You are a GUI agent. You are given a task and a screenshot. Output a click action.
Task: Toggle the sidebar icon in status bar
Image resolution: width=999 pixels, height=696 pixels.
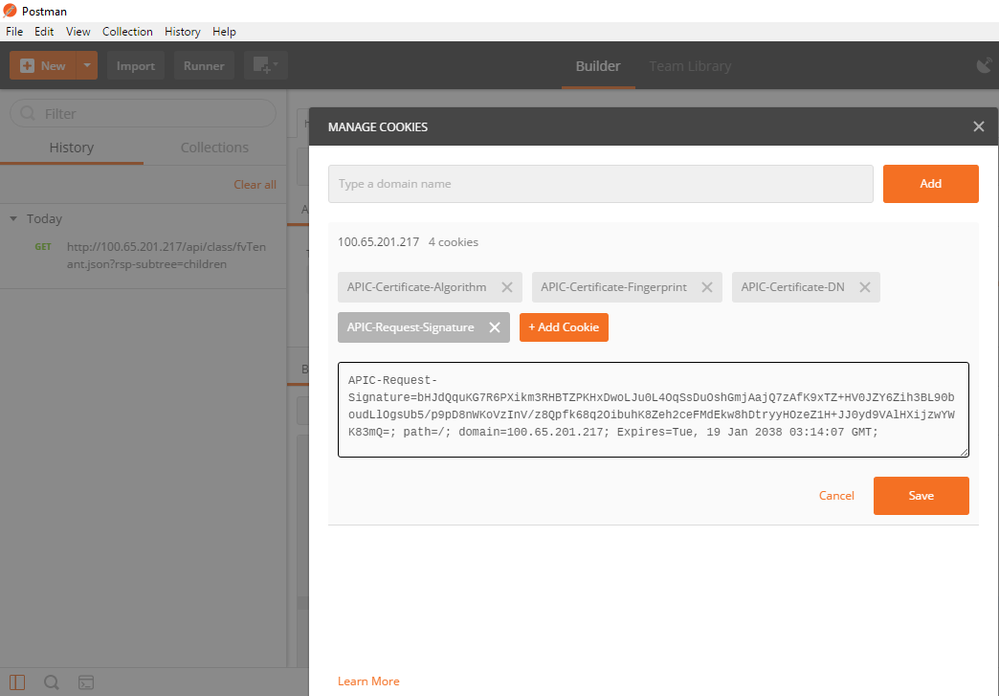click(17, 682)
